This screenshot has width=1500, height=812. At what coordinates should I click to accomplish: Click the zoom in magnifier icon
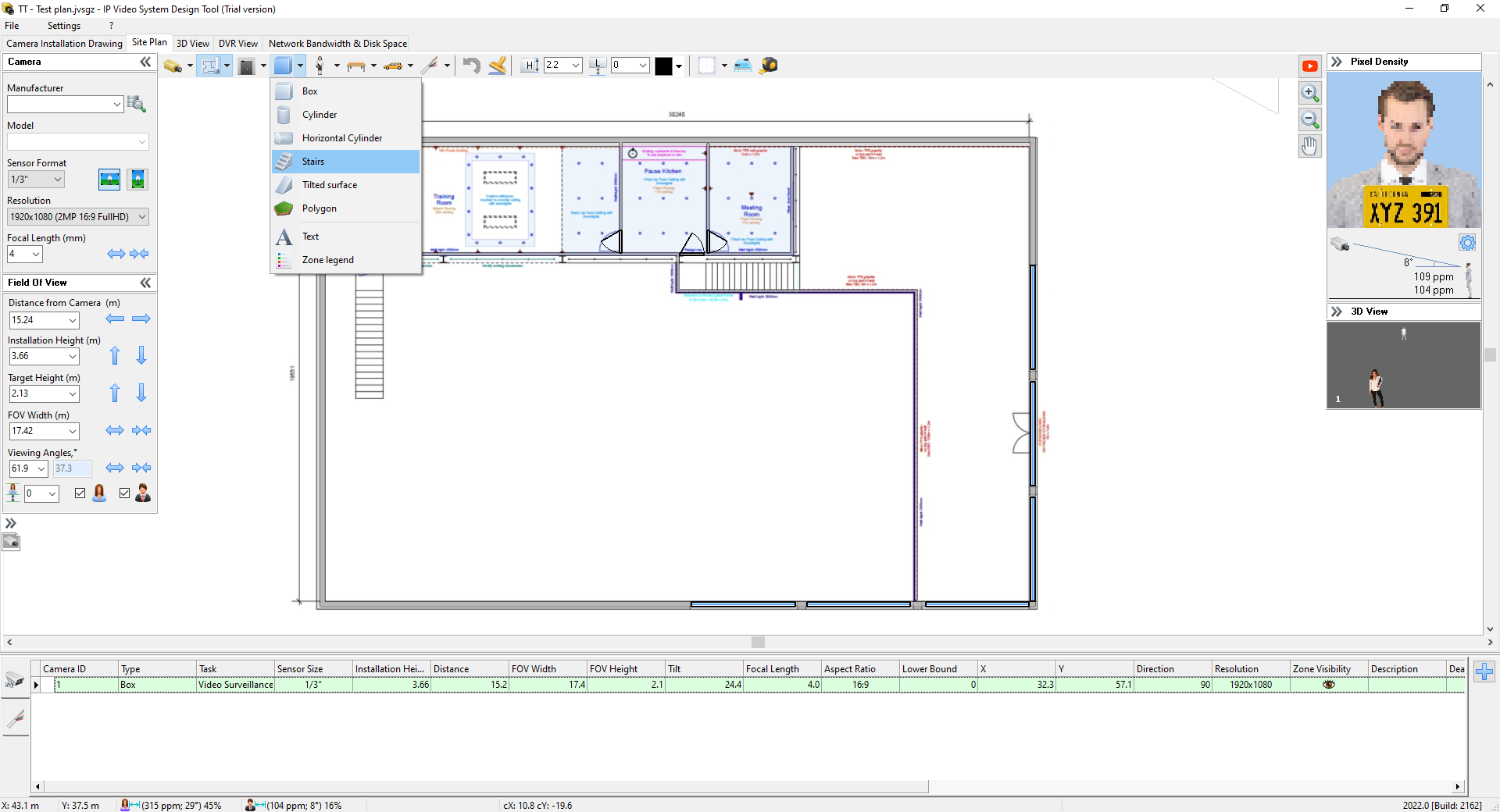click(x=1310, y=93)
